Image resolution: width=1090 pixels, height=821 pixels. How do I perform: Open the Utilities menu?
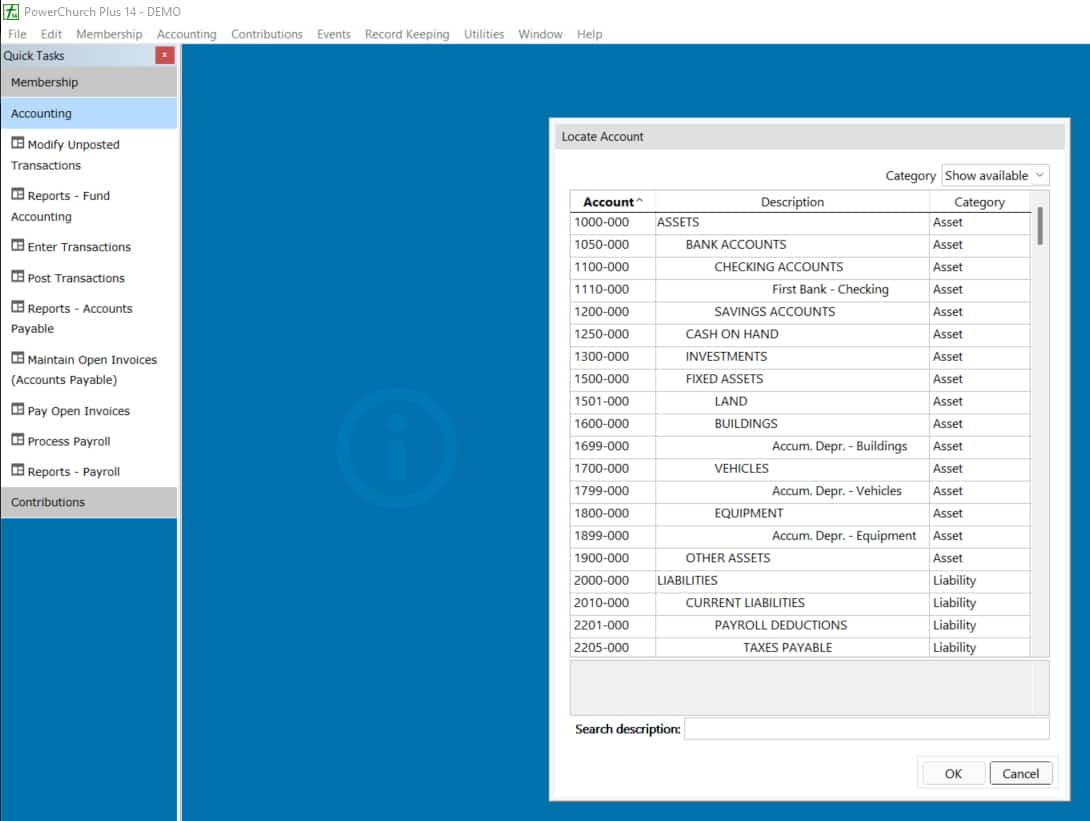[x=484, y=34]
